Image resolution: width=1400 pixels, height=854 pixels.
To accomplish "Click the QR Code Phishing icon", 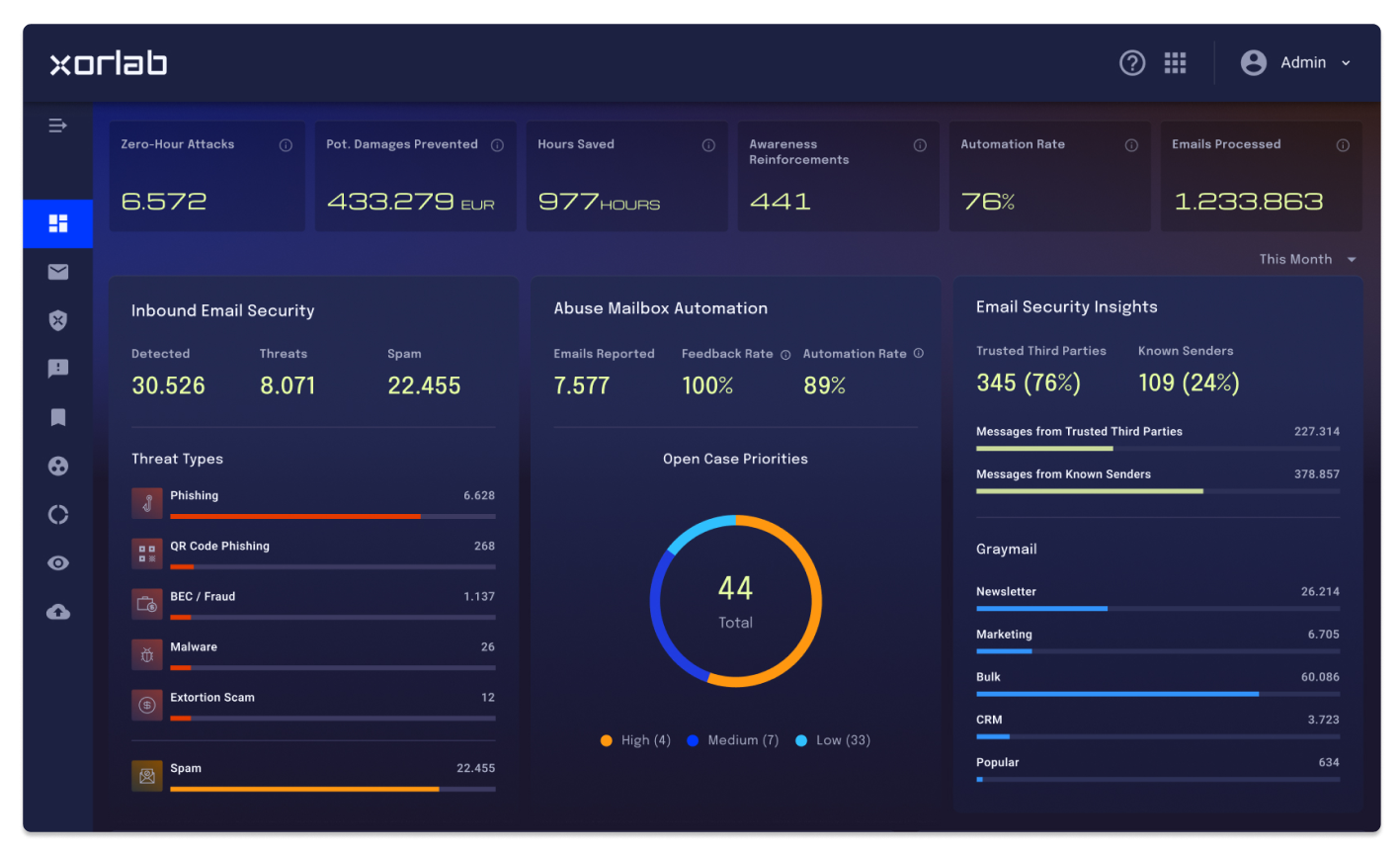I will 147,554.
